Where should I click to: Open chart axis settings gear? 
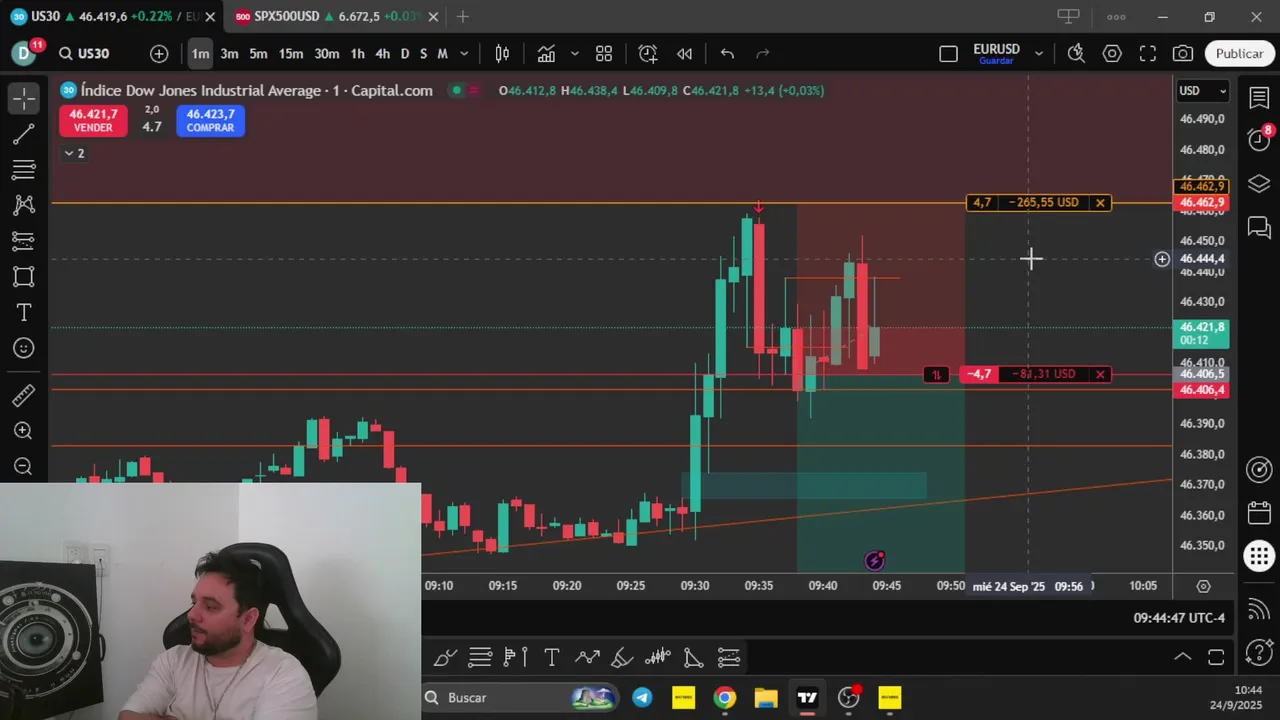pyautogui.click(x=1204, y=586)
